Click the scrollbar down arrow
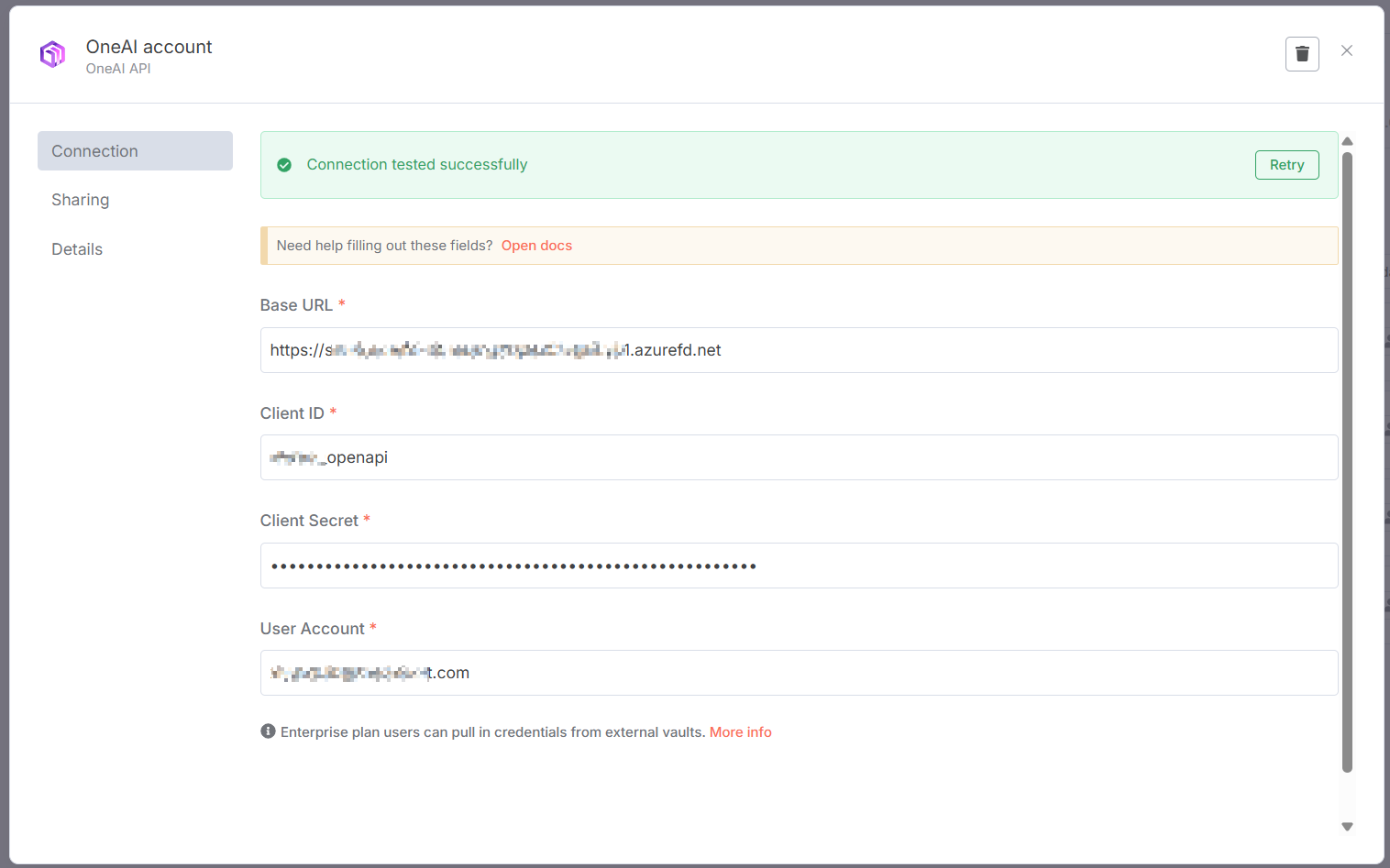 (x=1347, y=827)
